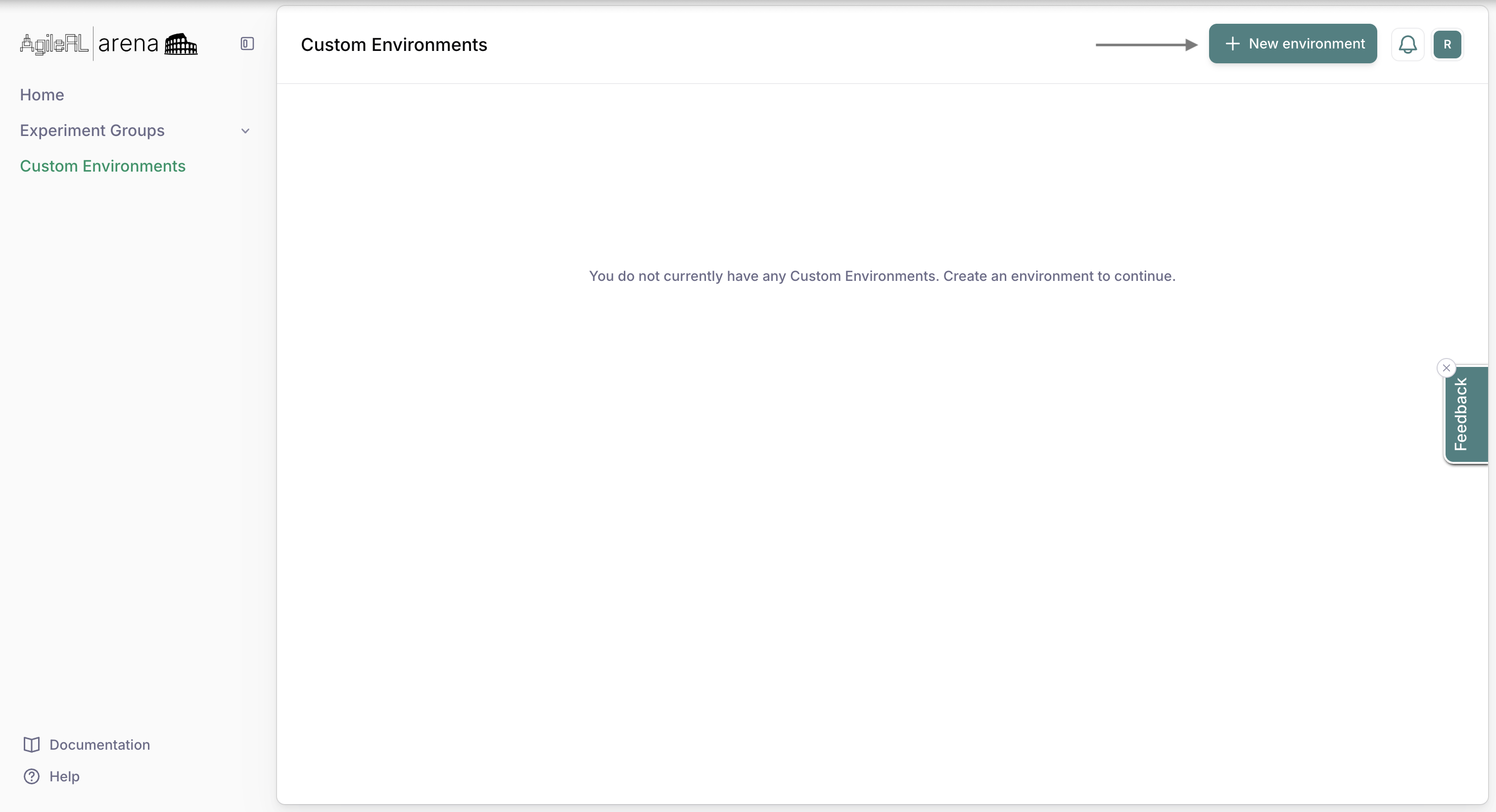Open notifications via the bell icon
The width and height of the screenshot is (1496, 812).
pos(1408,44)
